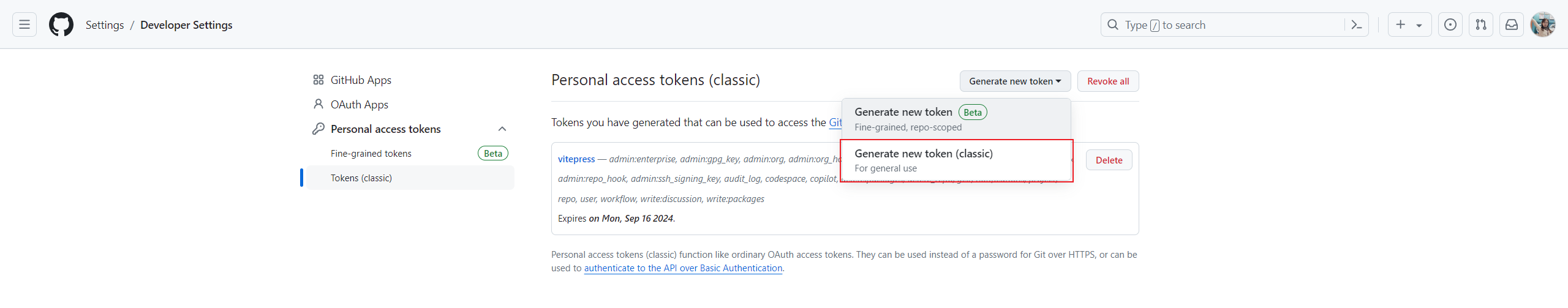Screen dimensions: 1568x308
Task: Delete the vitepress token
Action: click(1109, 160)
